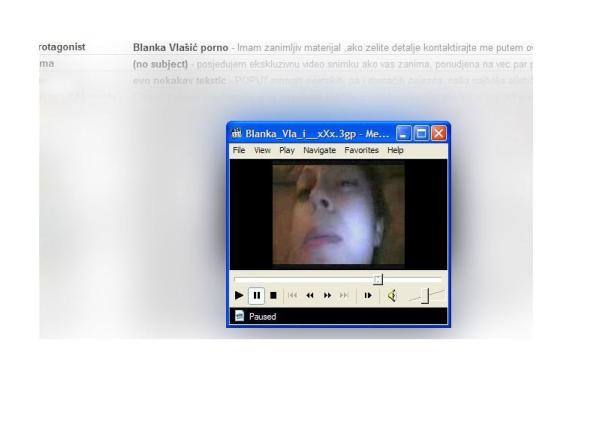Click the sender name ending in 'rotagonist'

tap(62, 47)
